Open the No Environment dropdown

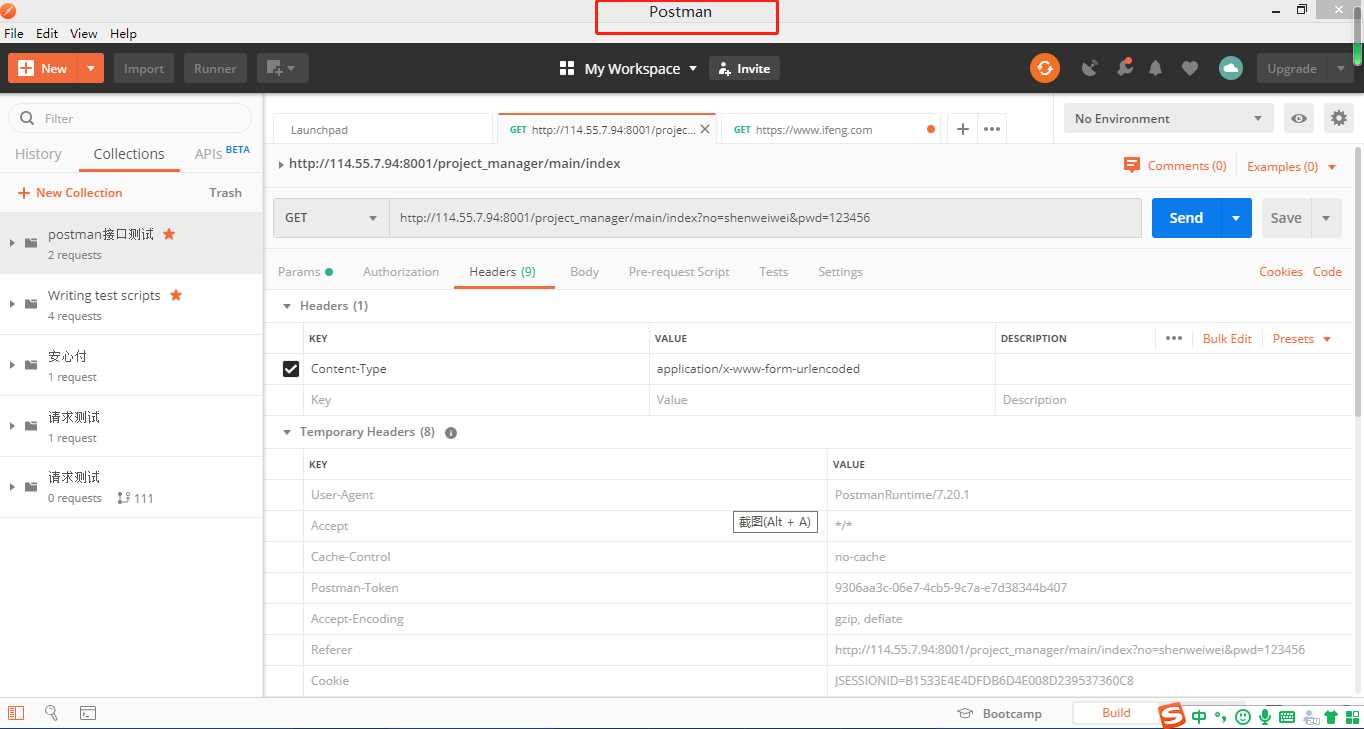coord(1169,118)
